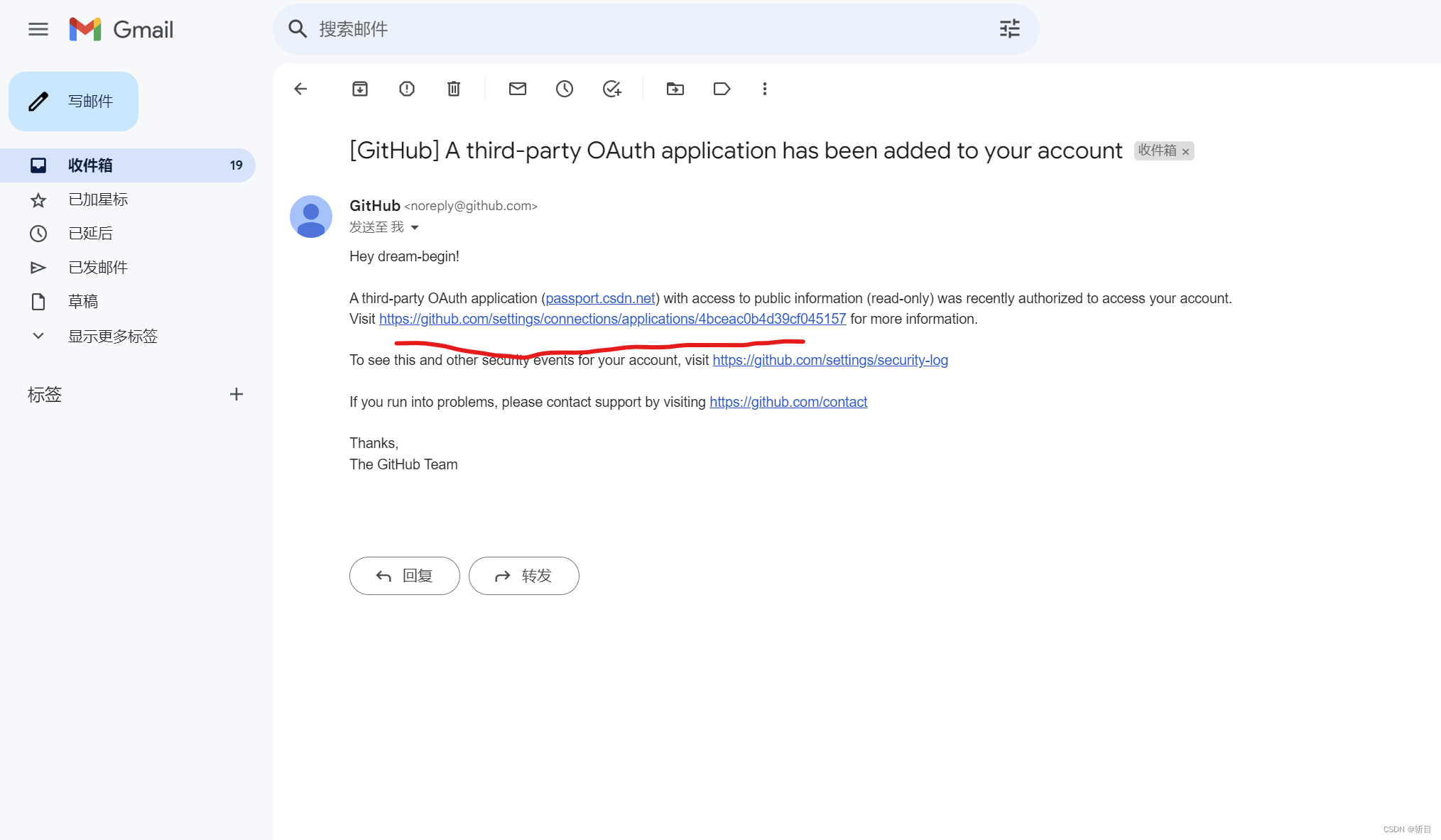This screenshot has height=840, width=1441.
Task: Open more email actions menu
Action: pos(764,89)
